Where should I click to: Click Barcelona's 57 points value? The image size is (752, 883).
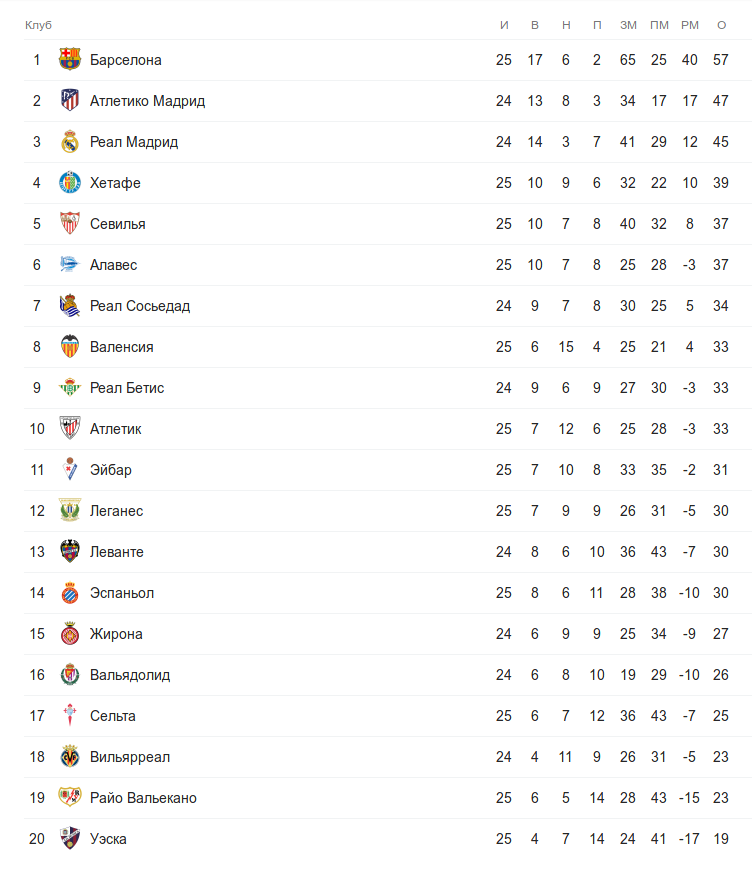(x=721, y=60)
